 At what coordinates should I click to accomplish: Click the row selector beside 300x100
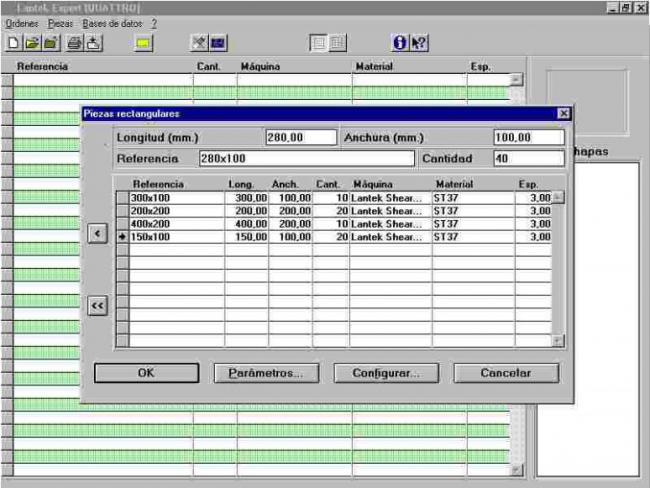point(123,198)
